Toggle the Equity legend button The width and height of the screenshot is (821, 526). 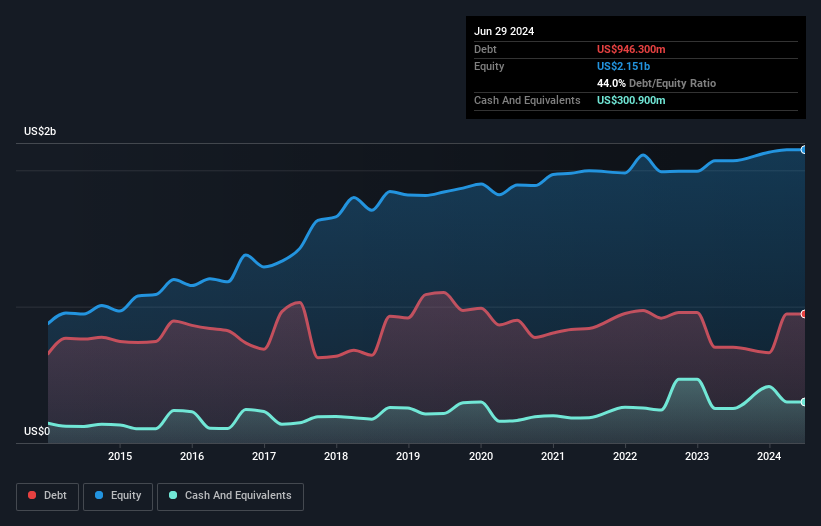[x=118, y=496]
